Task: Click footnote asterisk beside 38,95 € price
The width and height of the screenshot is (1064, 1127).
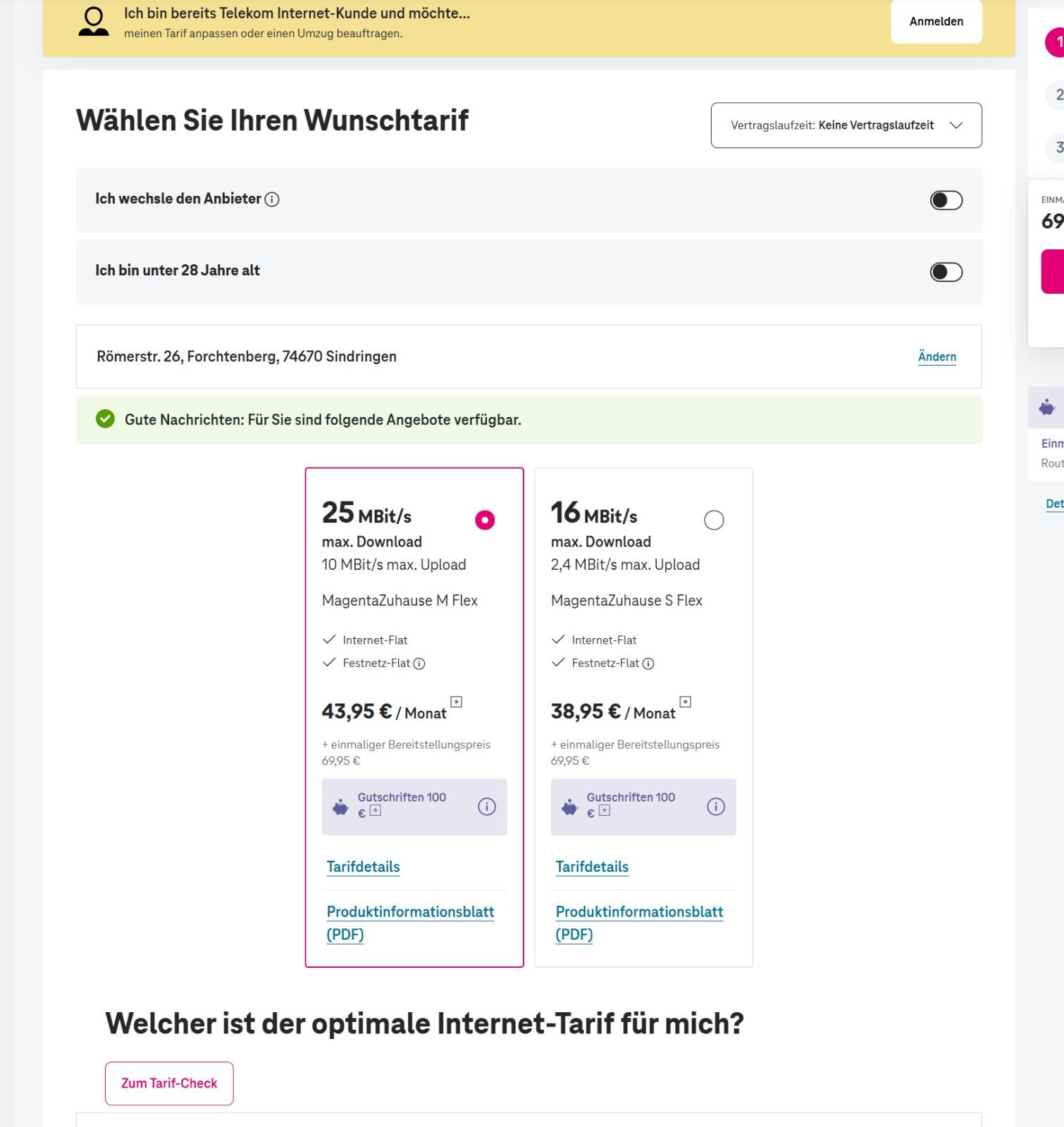Action: click(x=686, y=702)
